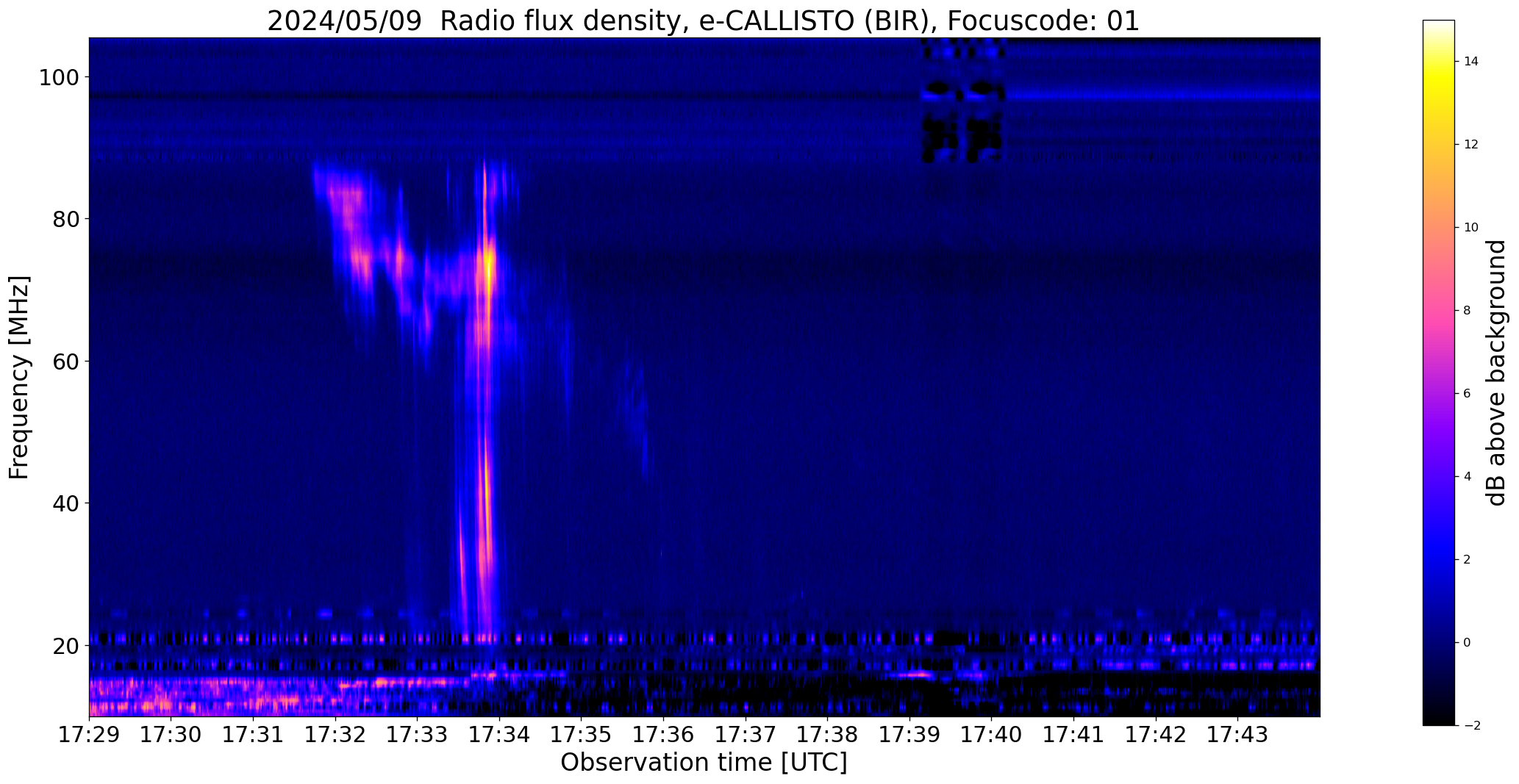This screenshot has width=1519, height=784.
Task: Click the colorbar tick value 14
Action: tap(1471, 62)
